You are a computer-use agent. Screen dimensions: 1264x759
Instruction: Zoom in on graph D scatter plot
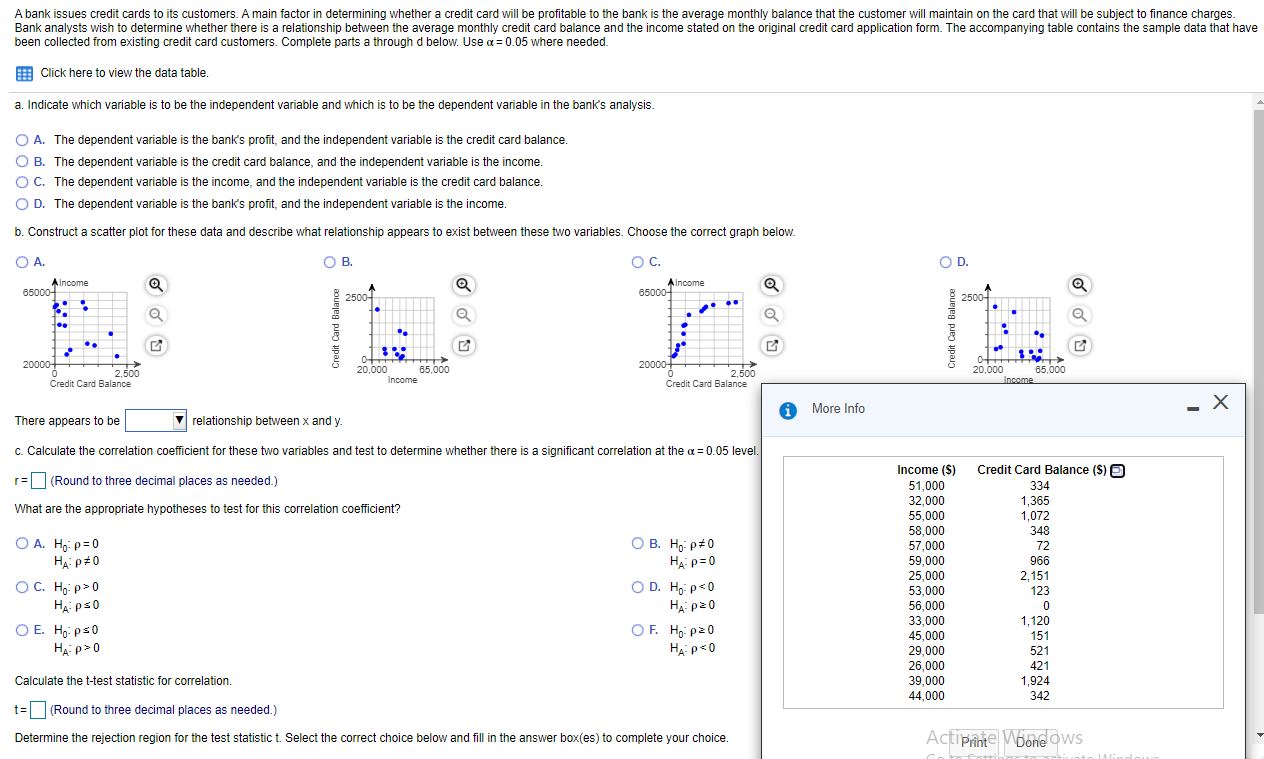click(x=1081, y=285)
